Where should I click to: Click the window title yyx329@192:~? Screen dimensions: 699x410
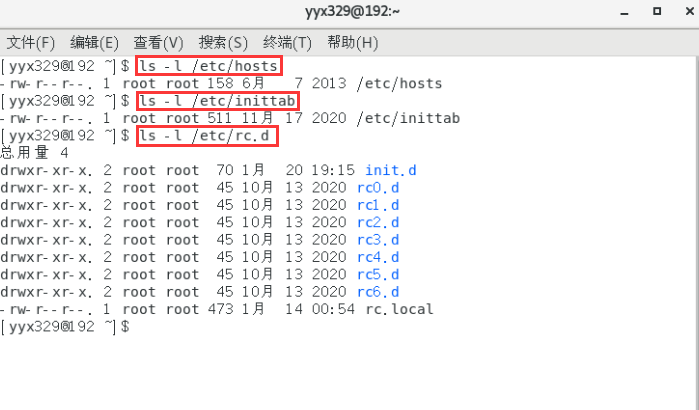tap(352, 11)
